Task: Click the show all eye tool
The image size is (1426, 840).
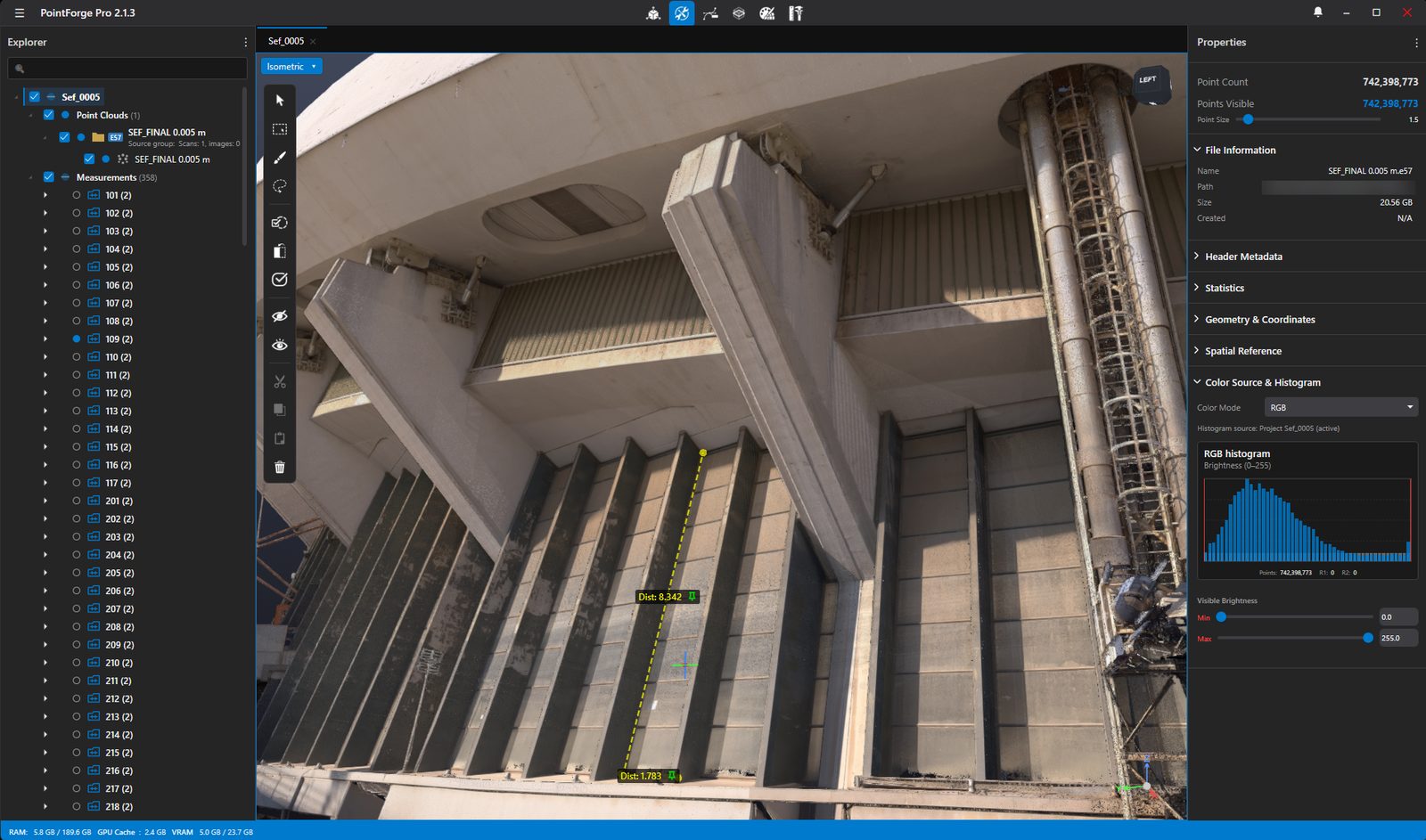Action: [x=280, y=345]
